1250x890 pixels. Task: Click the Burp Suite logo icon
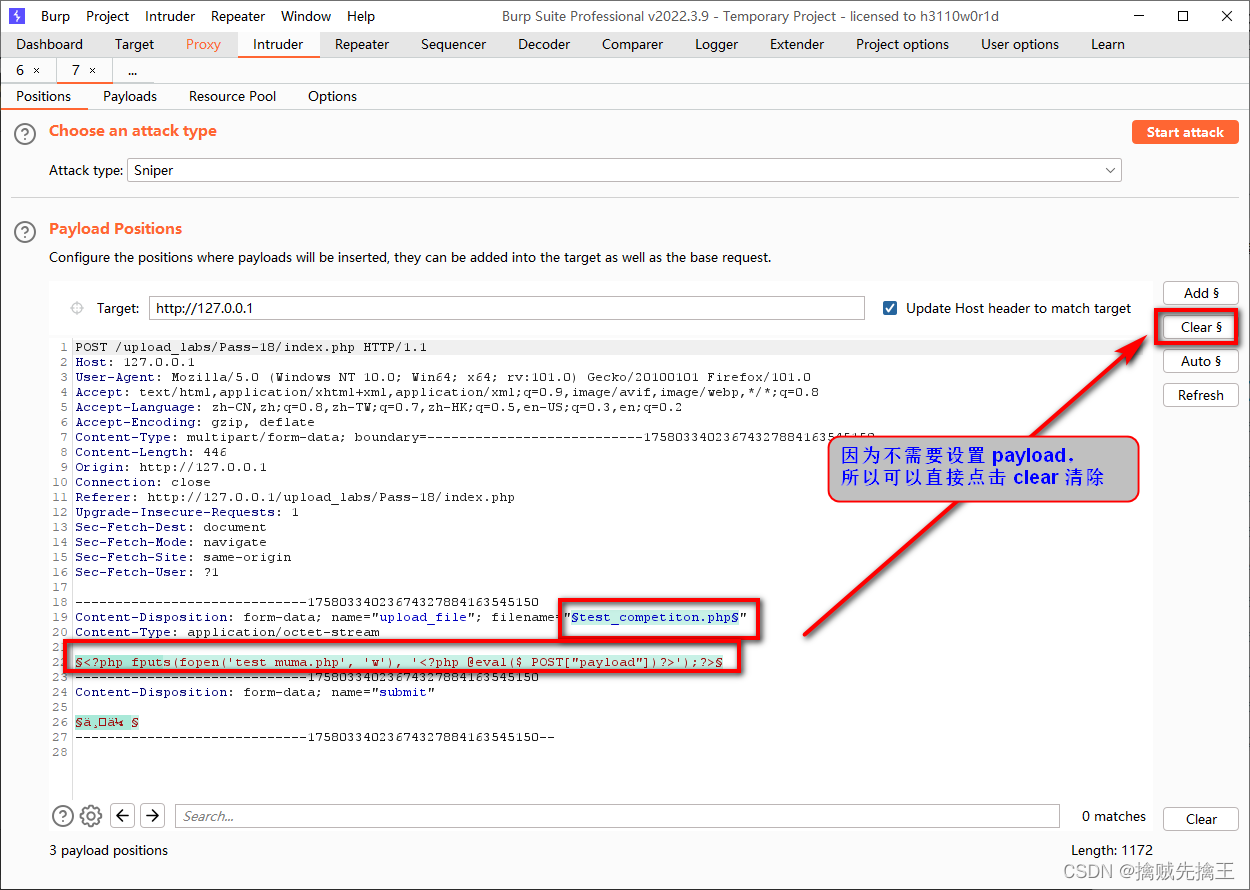[17, 16]
